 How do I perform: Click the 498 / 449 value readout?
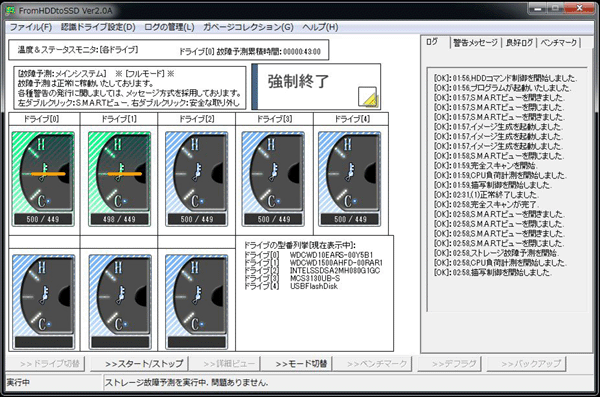coord(119,219)
